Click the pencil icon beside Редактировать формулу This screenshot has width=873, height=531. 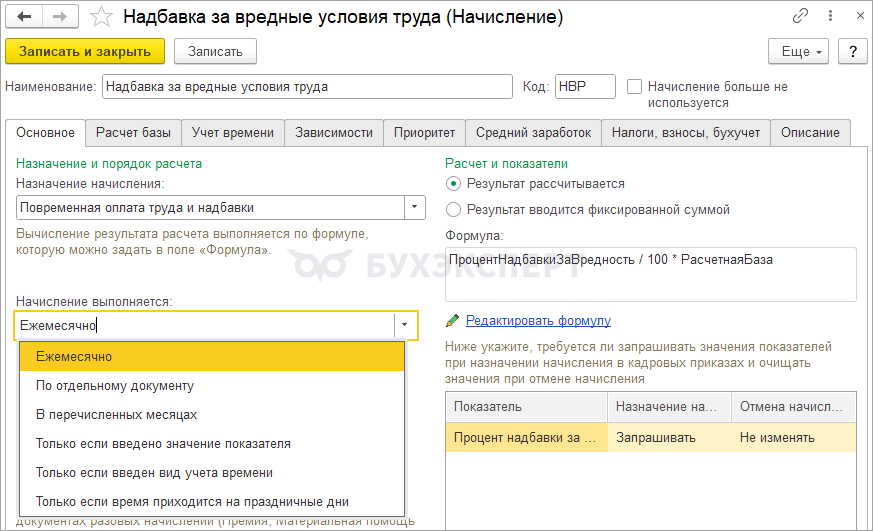coord(453,321)
